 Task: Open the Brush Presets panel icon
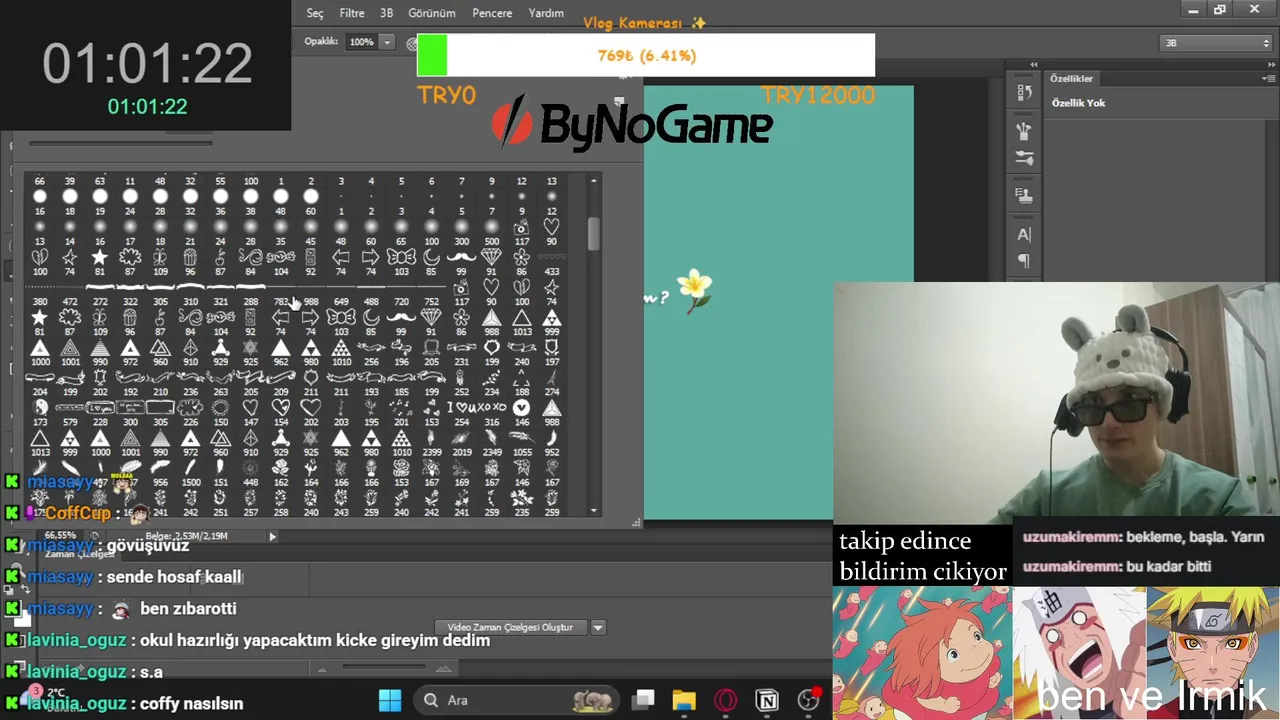(1024, 131)
